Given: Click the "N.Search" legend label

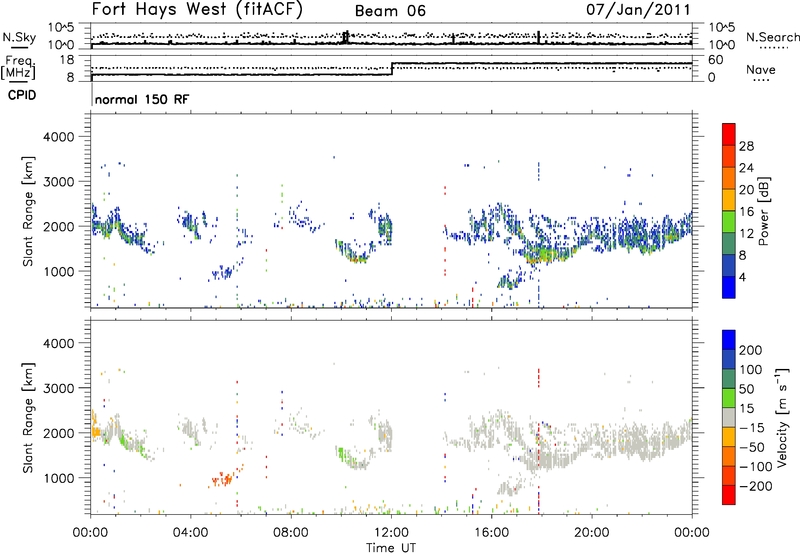Looking at the screenshot, I should (772, 37).
